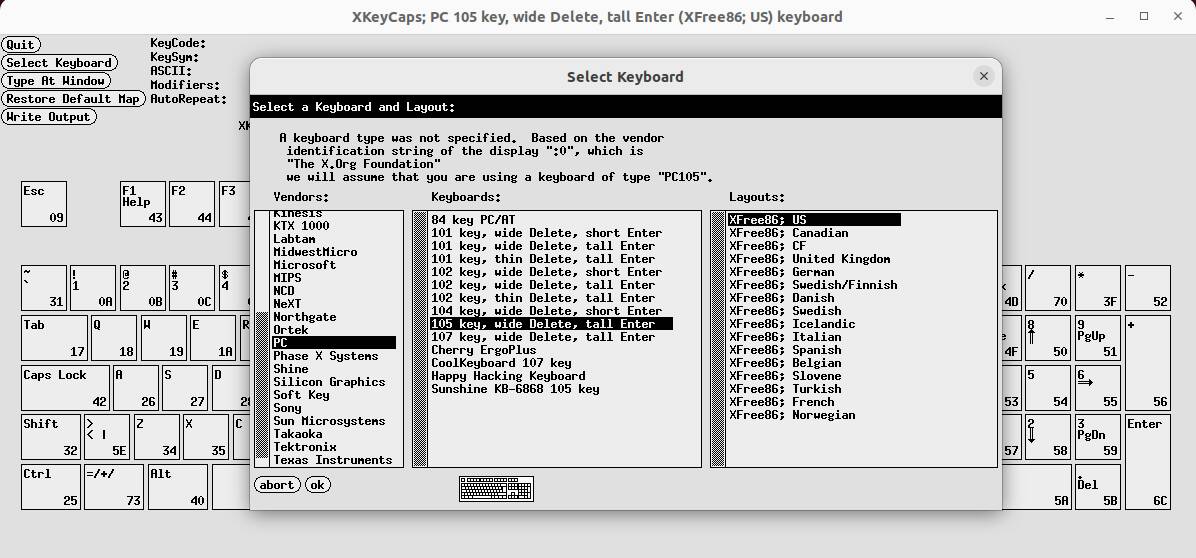
Task: Close the Select Keyboard dialog with X
Action: click(x=983, y=76)
